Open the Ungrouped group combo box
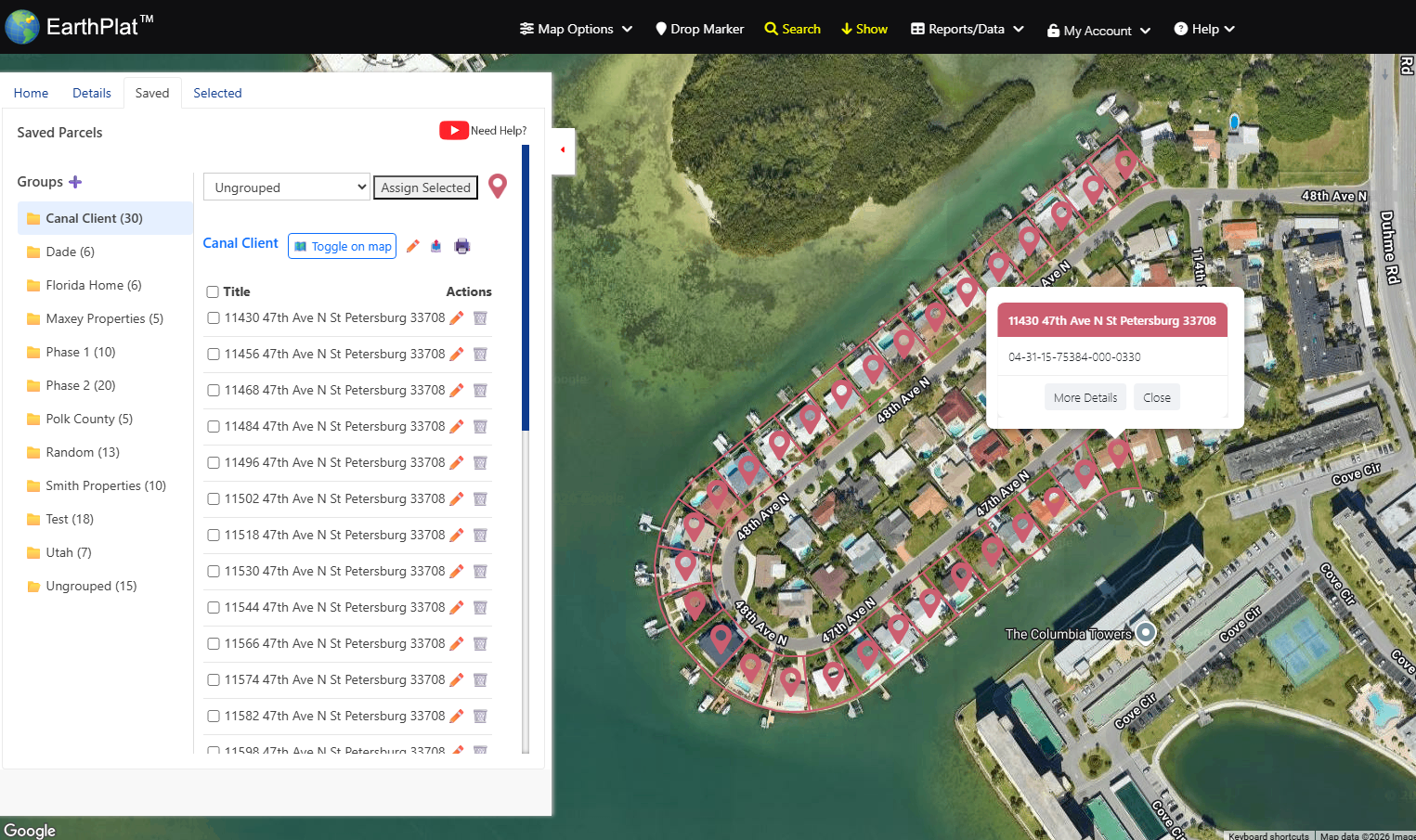 click(x=286, y=186)
